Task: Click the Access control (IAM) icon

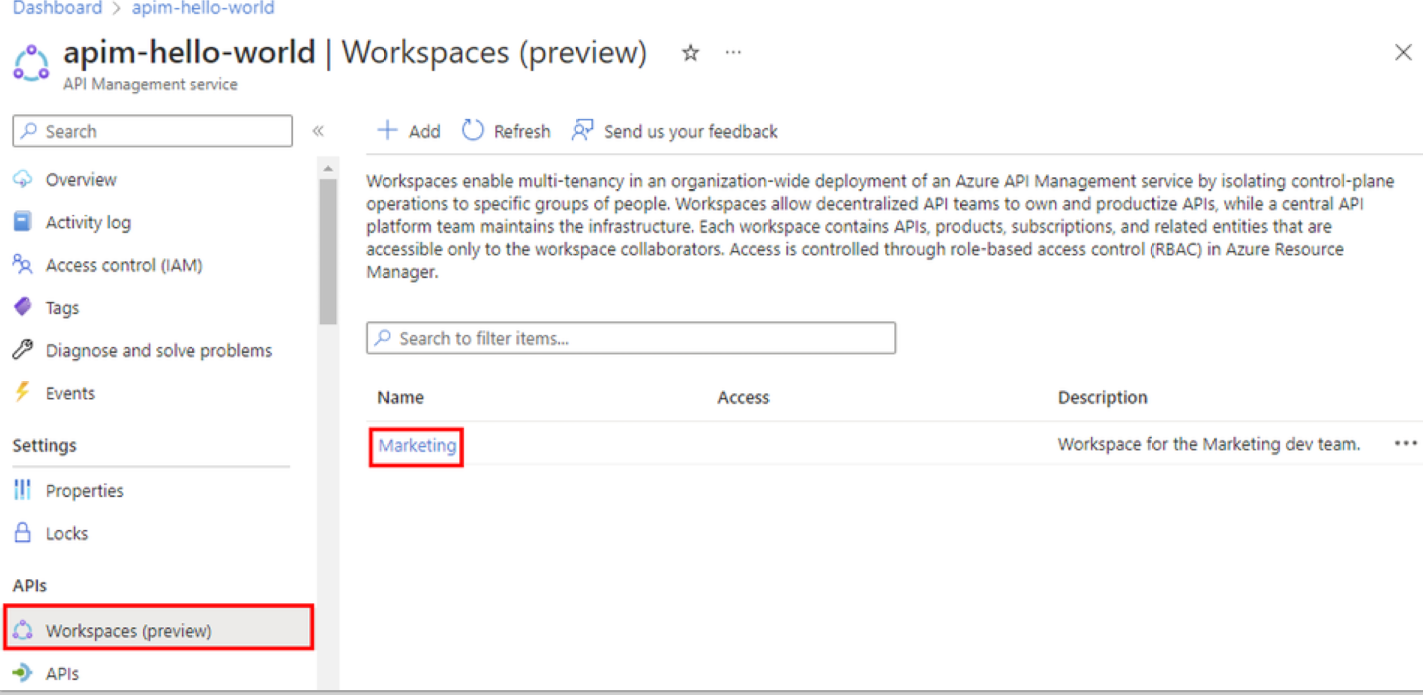Action: point(22,265)
